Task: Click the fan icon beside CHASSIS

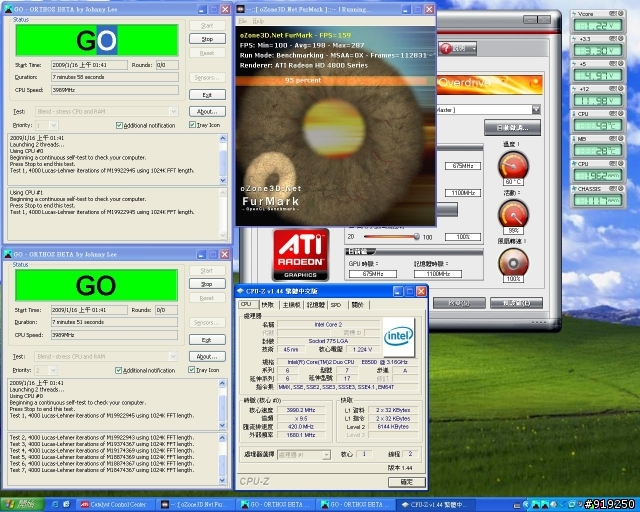Action: 574,189
